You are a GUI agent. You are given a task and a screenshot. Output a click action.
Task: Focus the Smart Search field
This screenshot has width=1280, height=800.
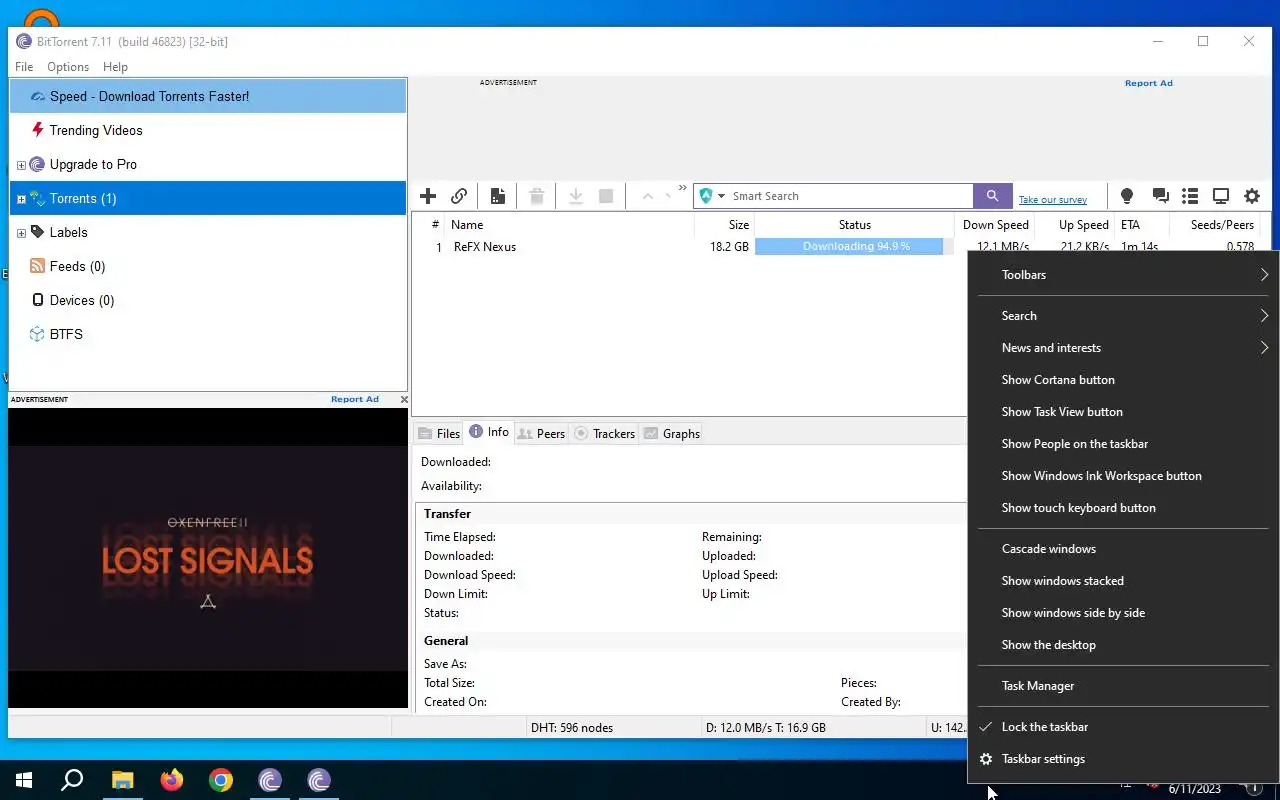click(850, 196)
